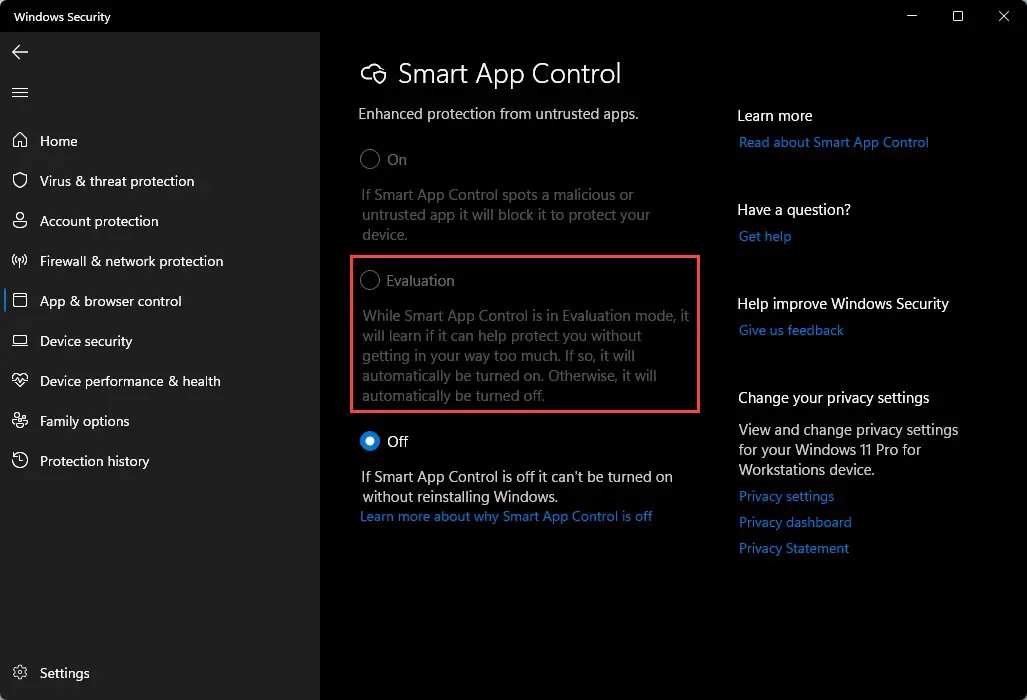Click the 'Have a question?' heading
This screenshot has width=1027, height=700.
pos(794,210)
